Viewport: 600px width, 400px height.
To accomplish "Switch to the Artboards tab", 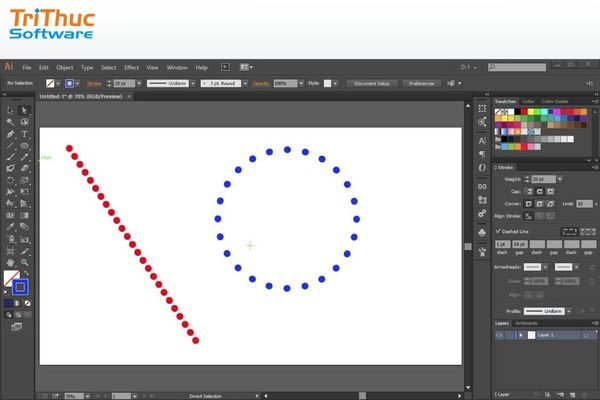I will (x=526, y=323).
